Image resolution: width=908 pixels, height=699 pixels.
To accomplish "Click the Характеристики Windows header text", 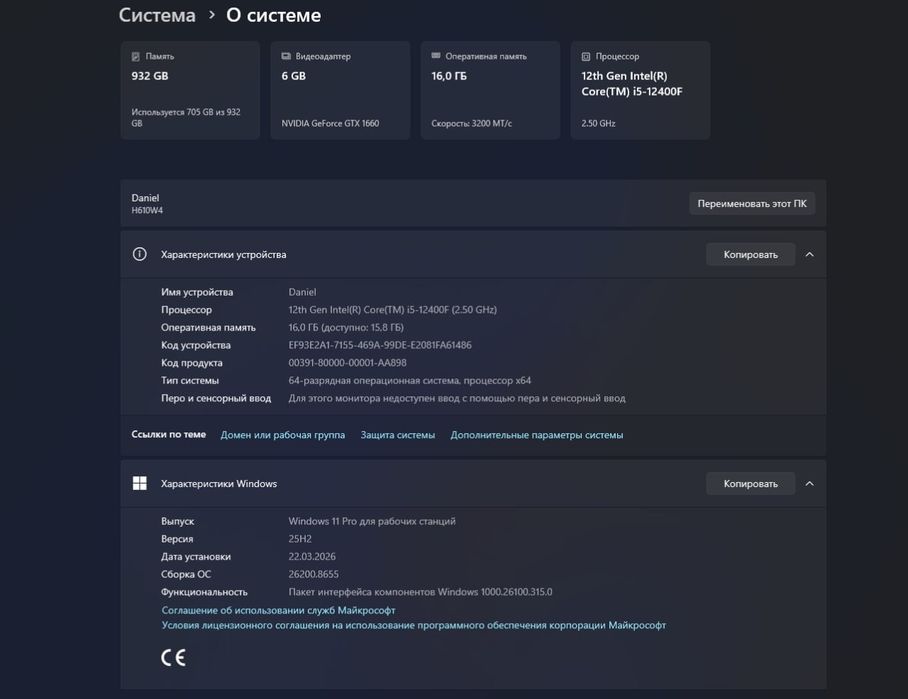I will click(x=219, y=484).
